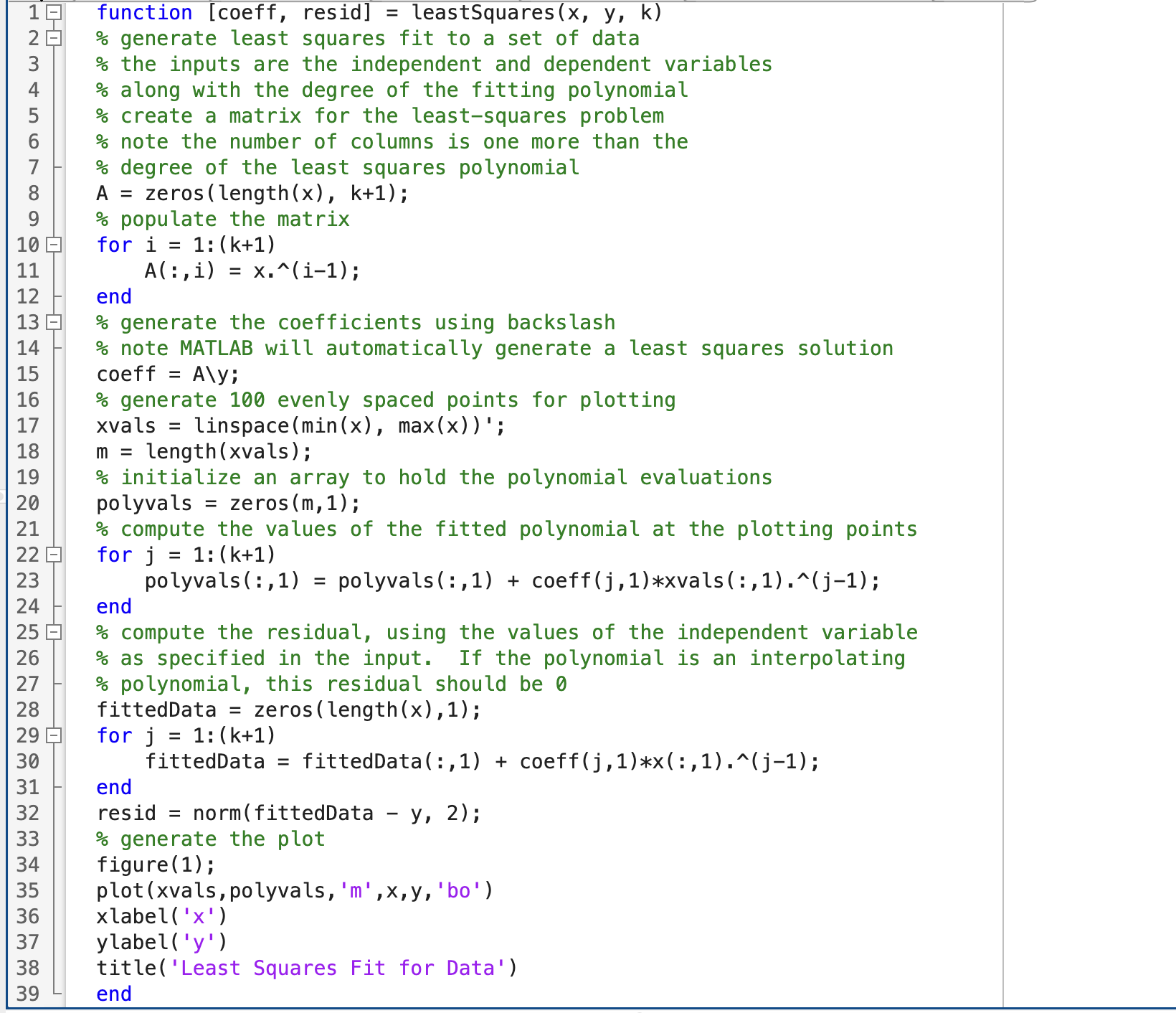Click the fittedData accumulation statement on line 30
The image size is (1176, 1013).
[483, 762]
